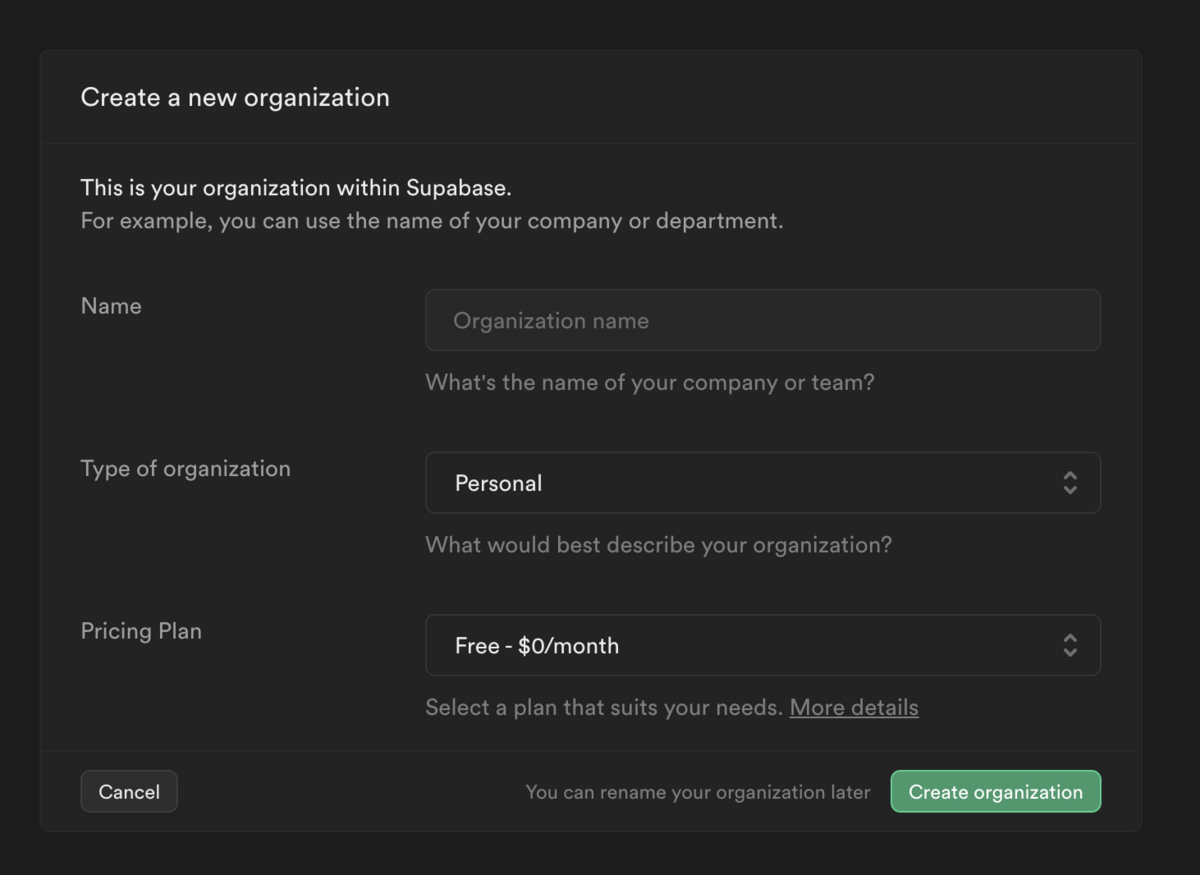
Task: Click the chevron icon in the Free plan selector
Action: click(1069, 646)
